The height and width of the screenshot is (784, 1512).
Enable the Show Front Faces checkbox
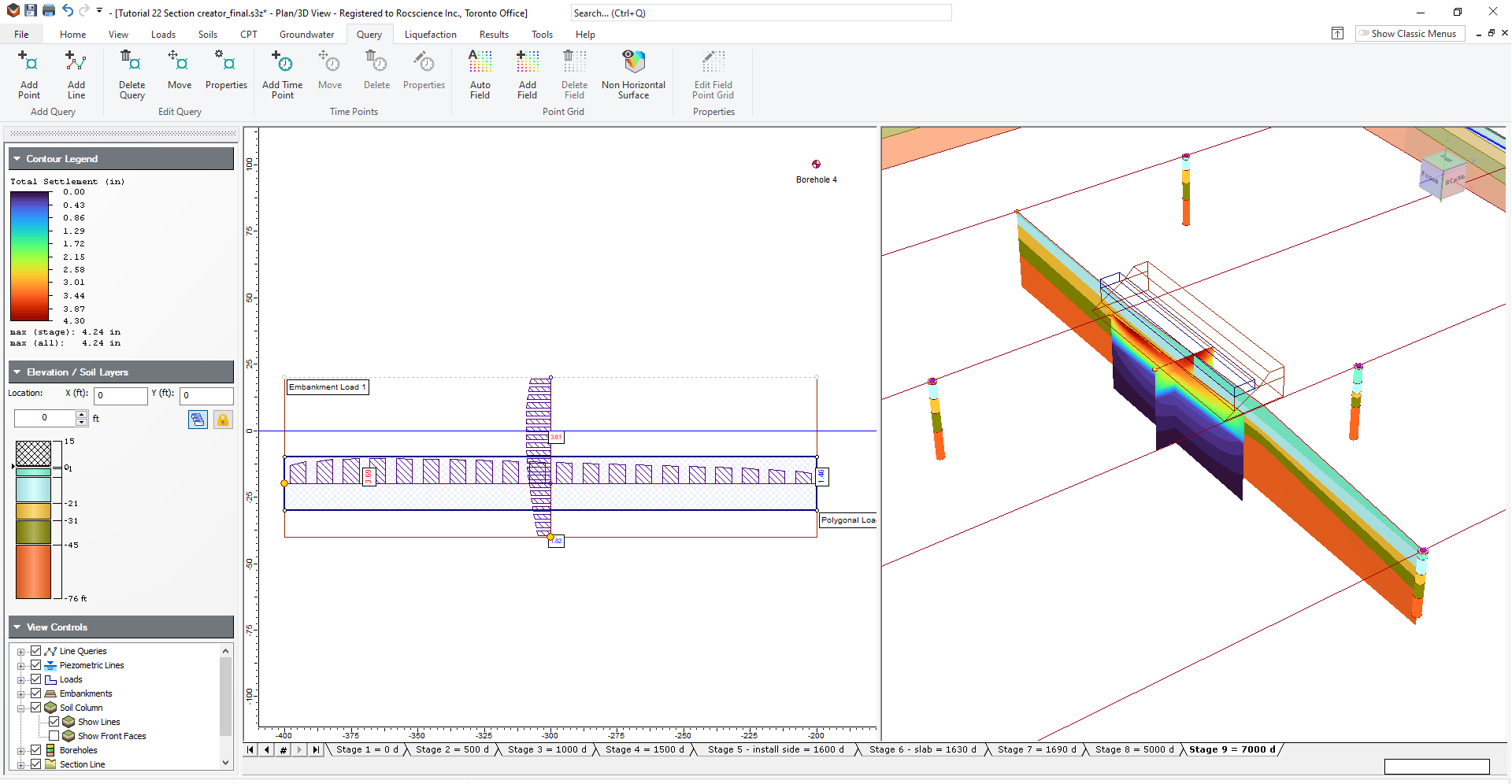coord(54,736)
